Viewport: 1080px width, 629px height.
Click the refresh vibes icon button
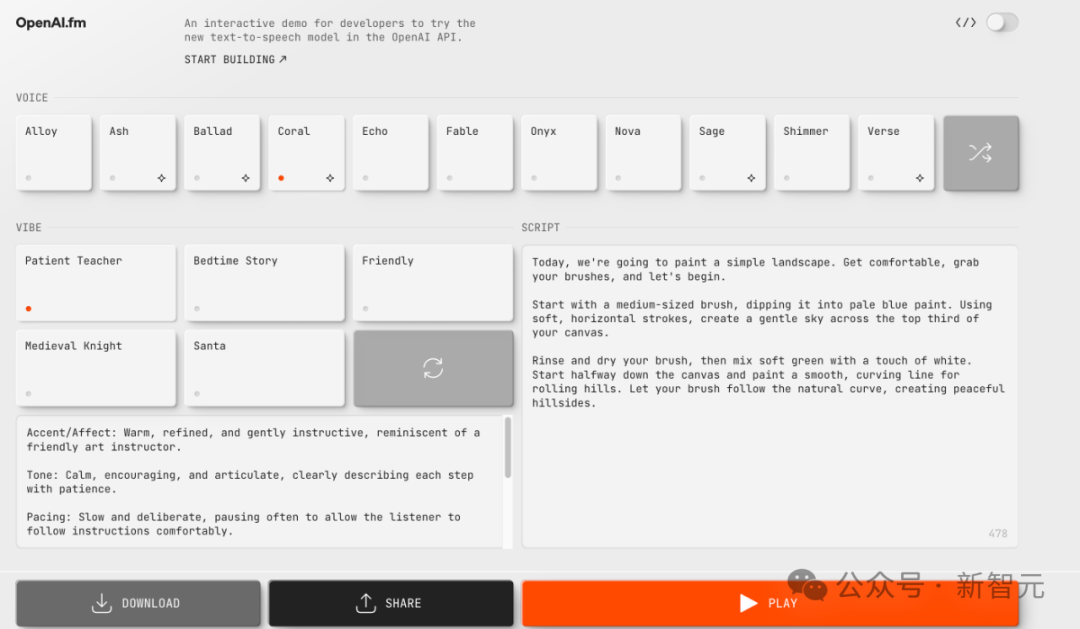coord(433,368)
